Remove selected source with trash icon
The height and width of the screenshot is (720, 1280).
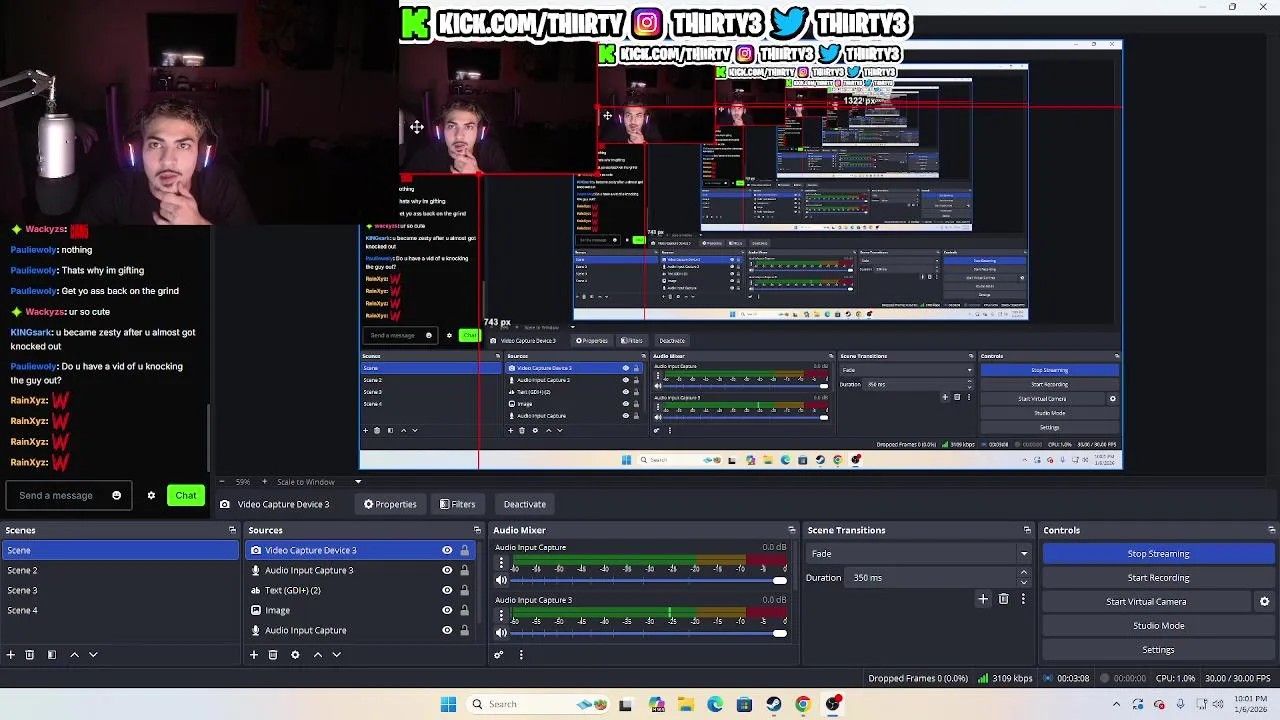point(273,654)
